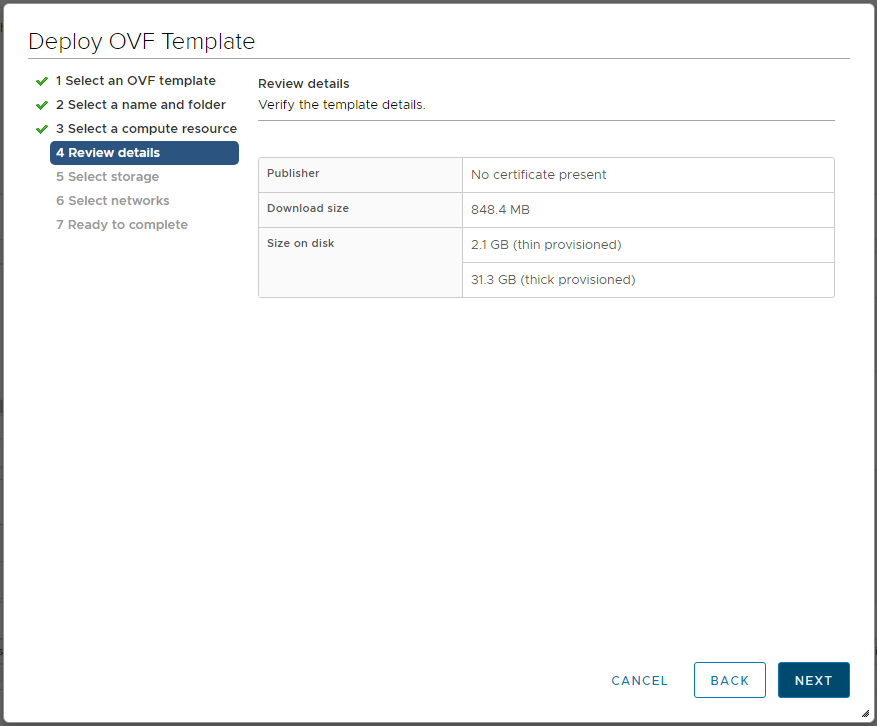Click the Size on disk label
Viewport: 877px width, 726px height.
[300, 244]
